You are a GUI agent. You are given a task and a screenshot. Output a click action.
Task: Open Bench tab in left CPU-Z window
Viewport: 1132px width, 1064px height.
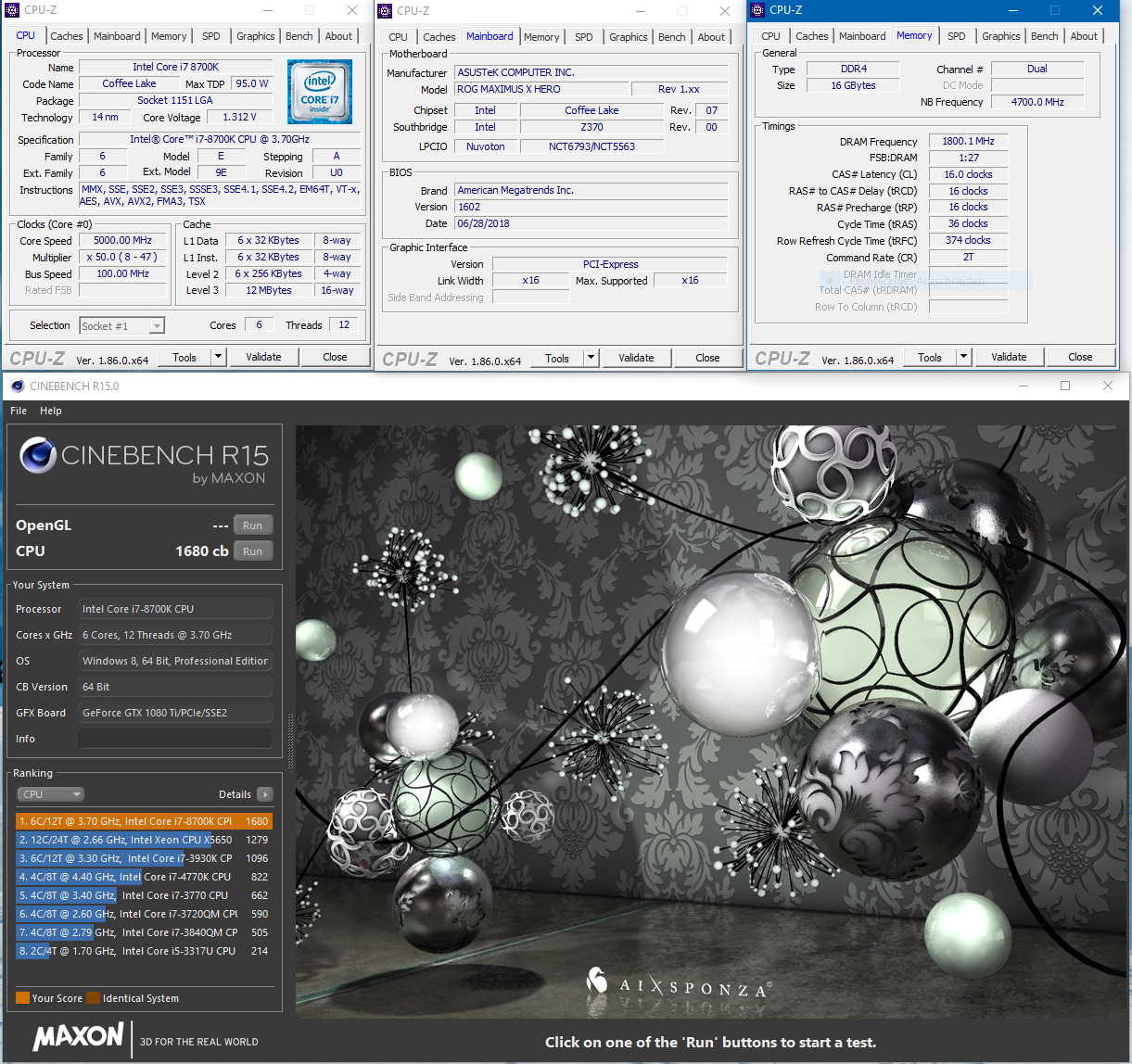click(299, 36)
